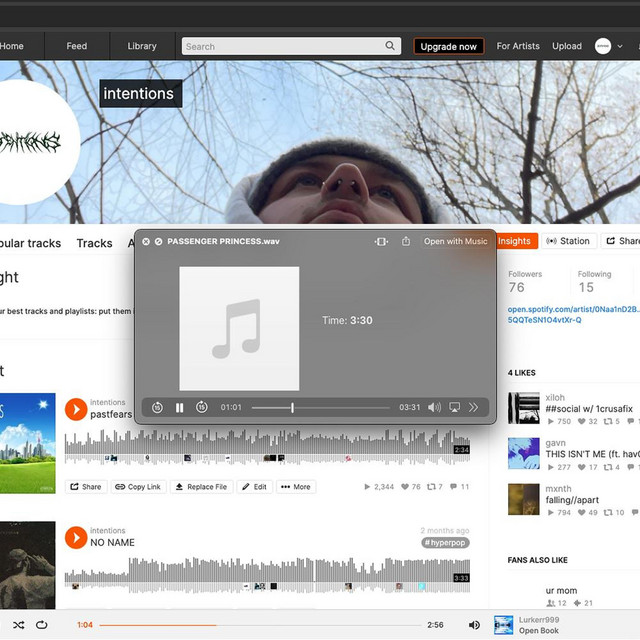Click the Search input field
The image size is (640, 640).
[x=285, y=46]
